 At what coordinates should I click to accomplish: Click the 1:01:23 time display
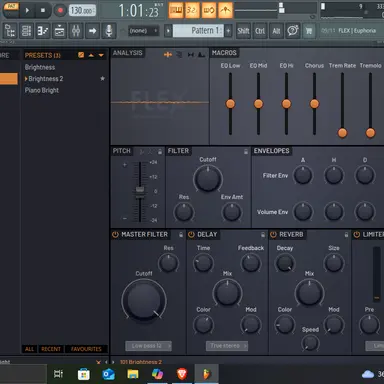(139, 11)
